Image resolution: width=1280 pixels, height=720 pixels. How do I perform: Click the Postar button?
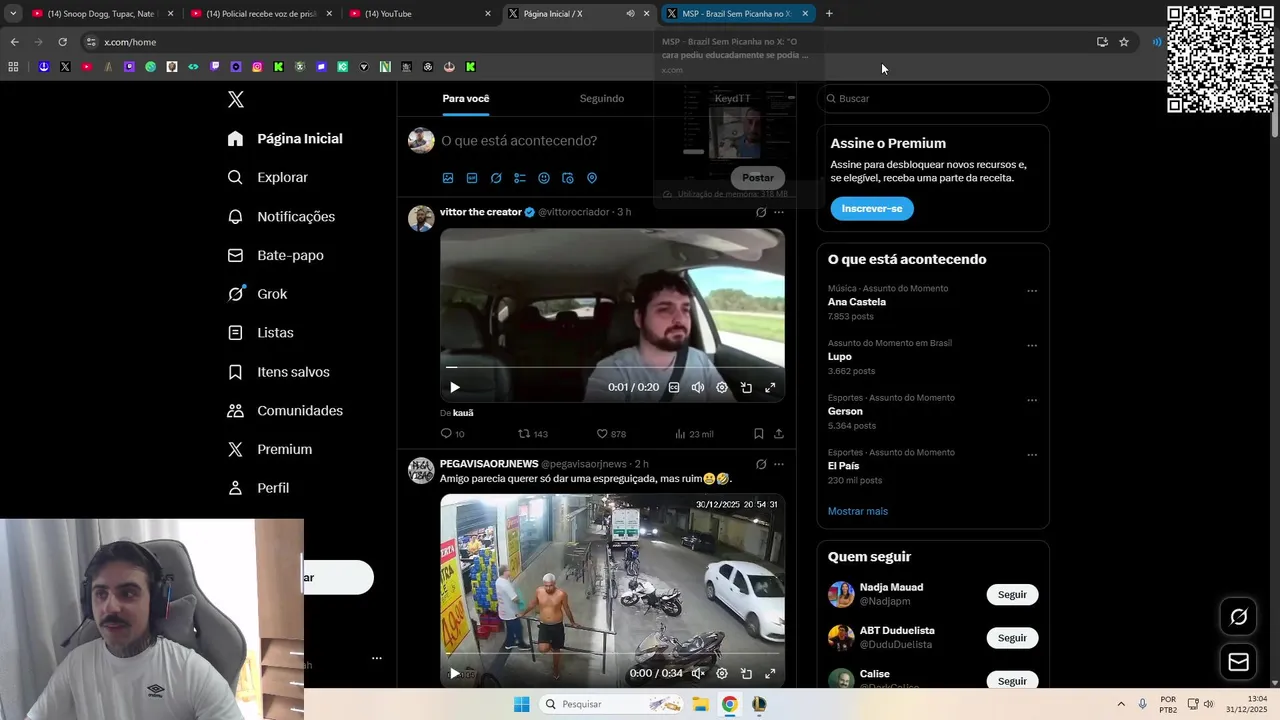[x=758, y=178]
